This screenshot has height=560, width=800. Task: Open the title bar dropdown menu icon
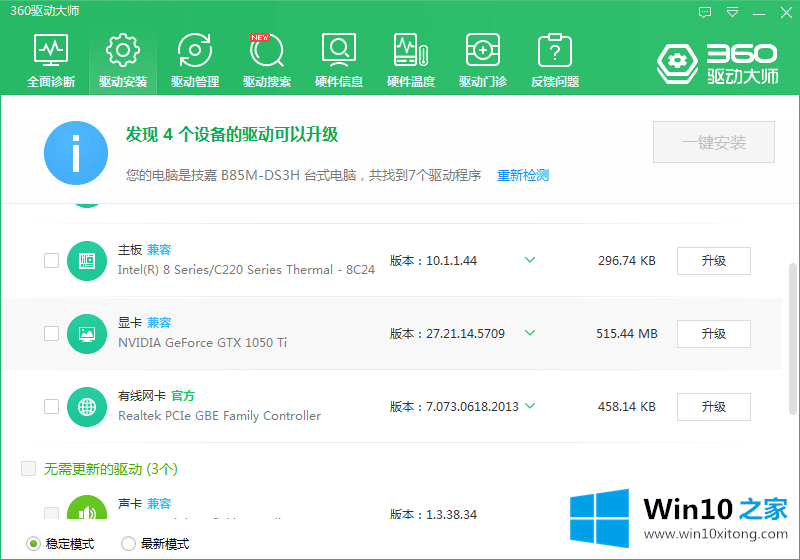(732, 12)
